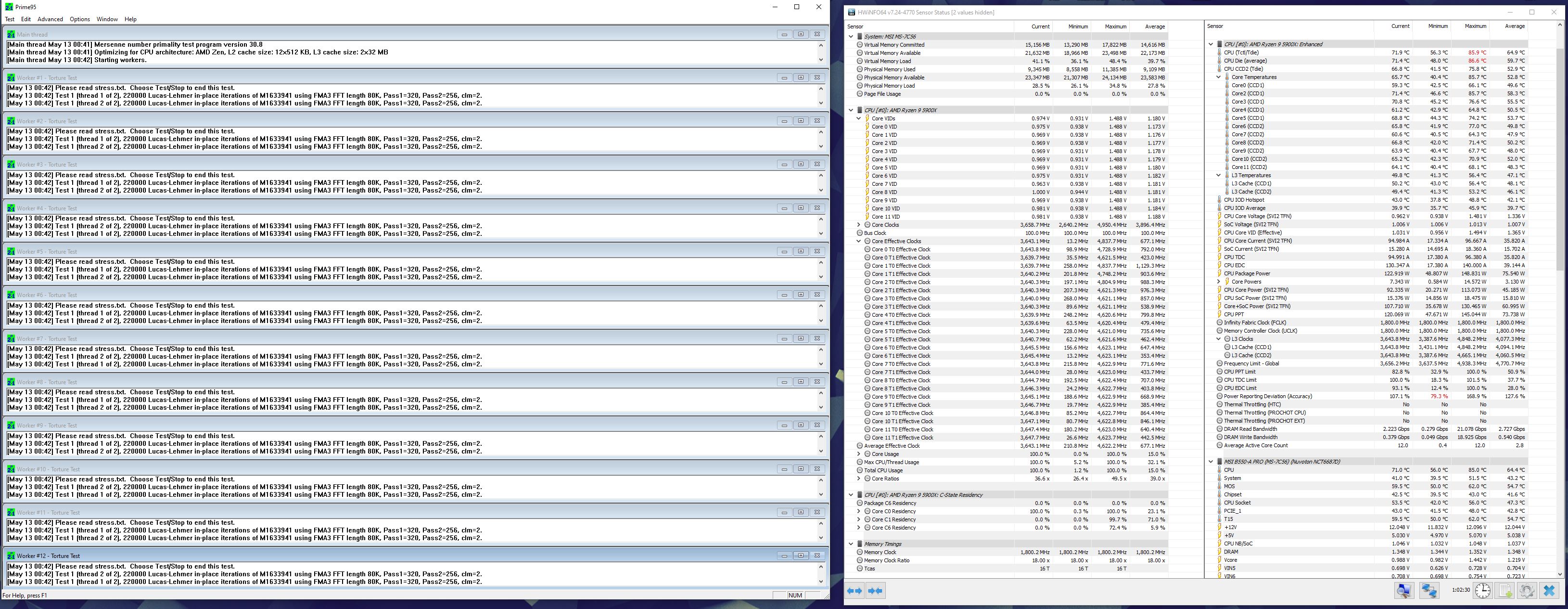Expand the Core Clocks group
Image resolution: width=1568 pixels, height=609 pixels.
pos(859,225)
